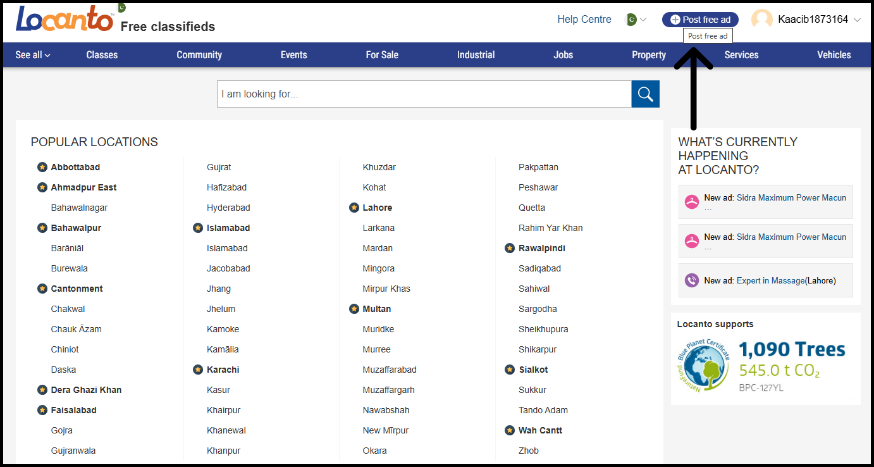The height and width of the screenshot is (467, 874).
Task: Click the Locanto logo
Action: click(x=62, y=19)
